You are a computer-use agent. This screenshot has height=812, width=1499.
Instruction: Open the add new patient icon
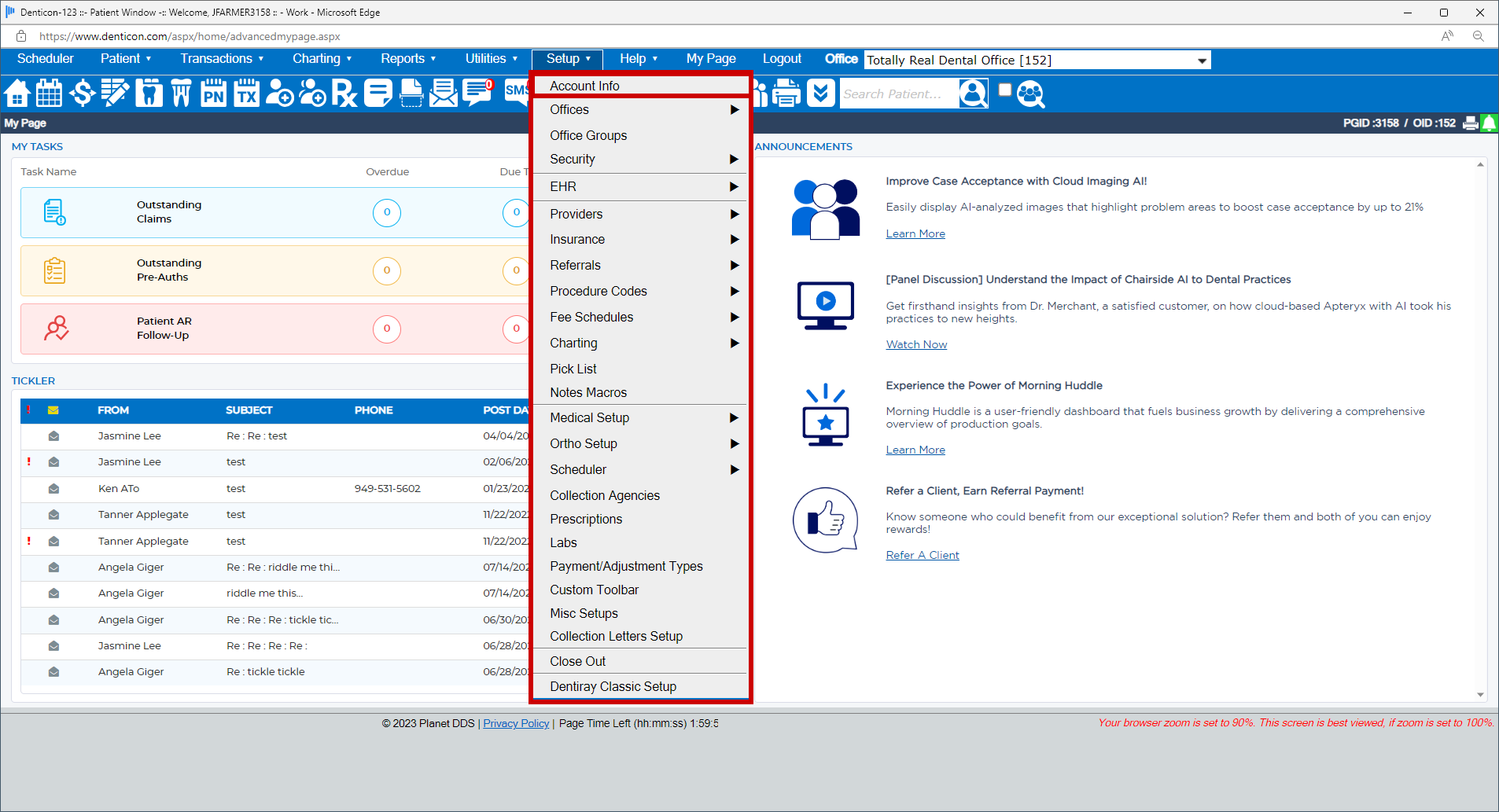279,94
